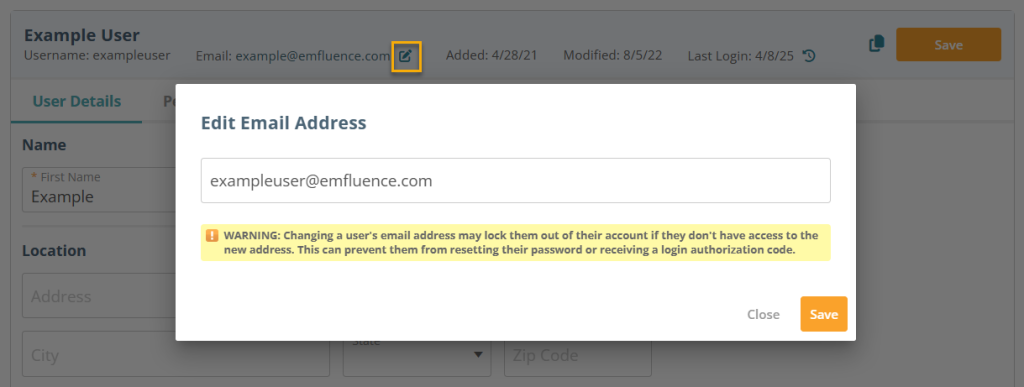
Task: Click the yellow WARNING message banner
Action: coord(515,243)
